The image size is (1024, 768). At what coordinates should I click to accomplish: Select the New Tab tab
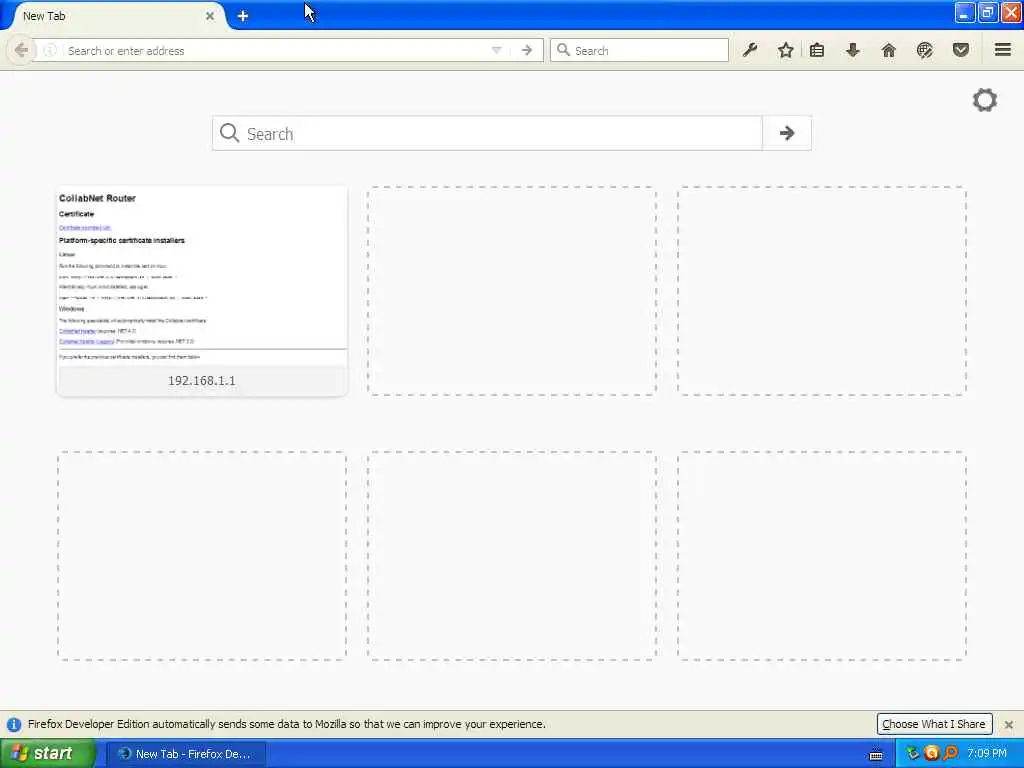[x=118, y=16]
